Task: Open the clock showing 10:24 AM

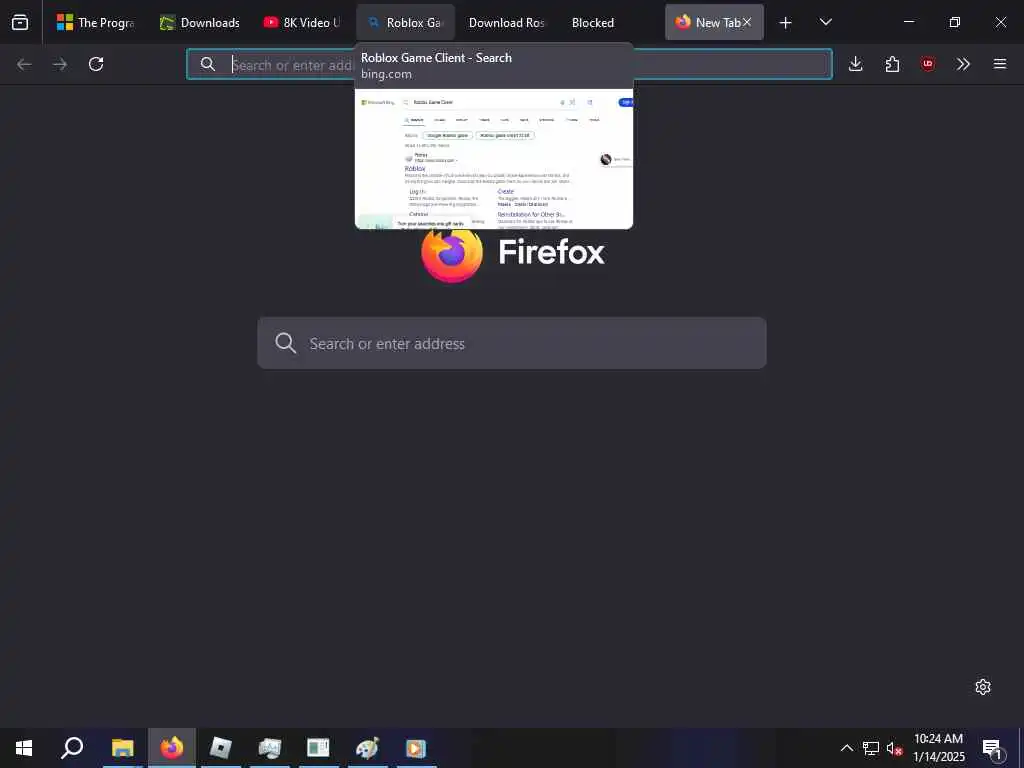Action: pos(938,748)
